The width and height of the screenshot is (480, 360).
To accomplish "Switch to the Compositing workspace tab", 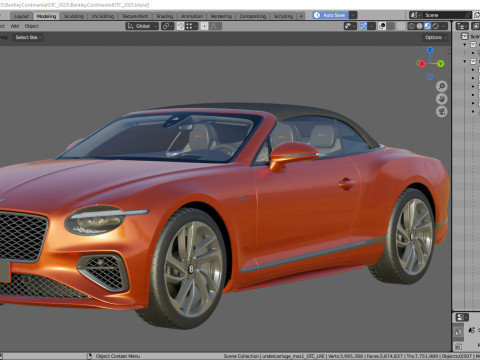I will (253, 16).
